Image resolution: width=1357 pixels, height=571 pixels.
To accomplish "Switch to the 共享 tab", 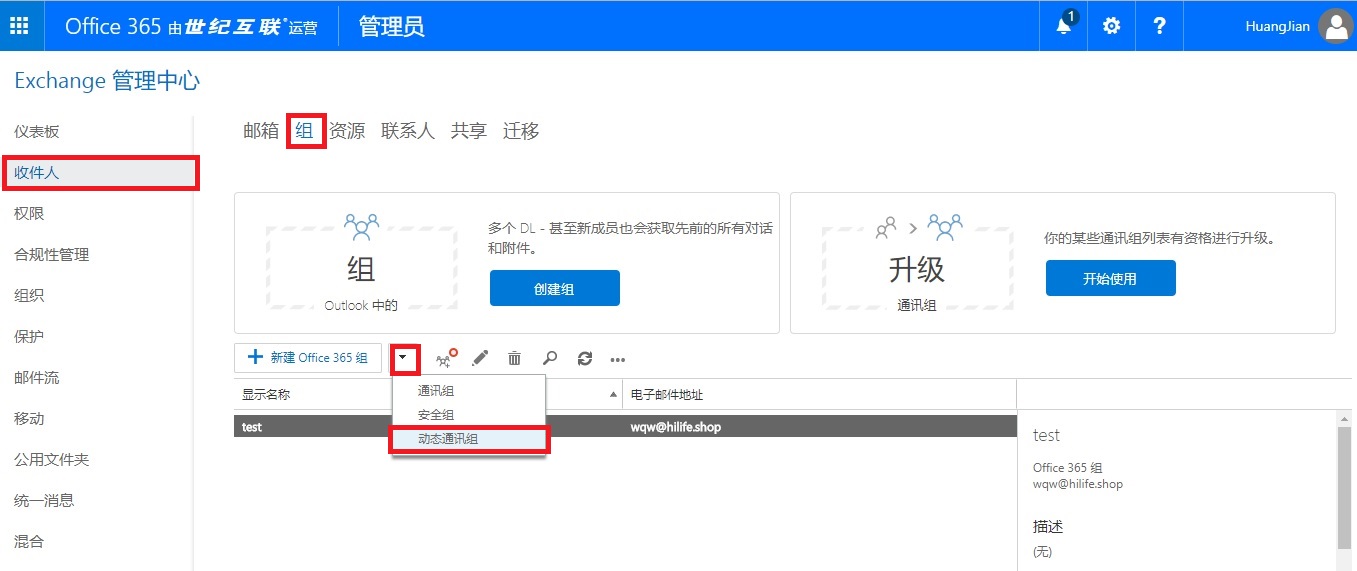I will (x=469, y=131).
